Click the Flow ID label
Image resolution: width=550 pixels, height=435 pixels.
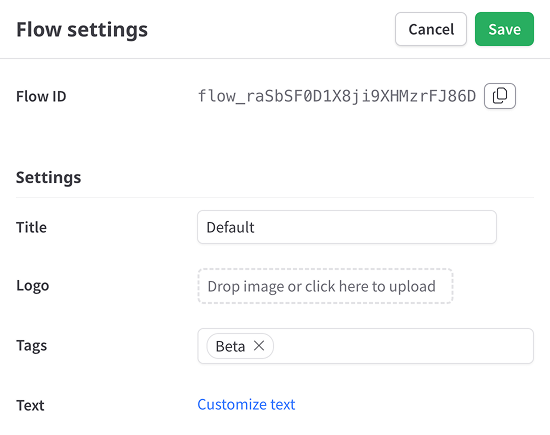41,96
